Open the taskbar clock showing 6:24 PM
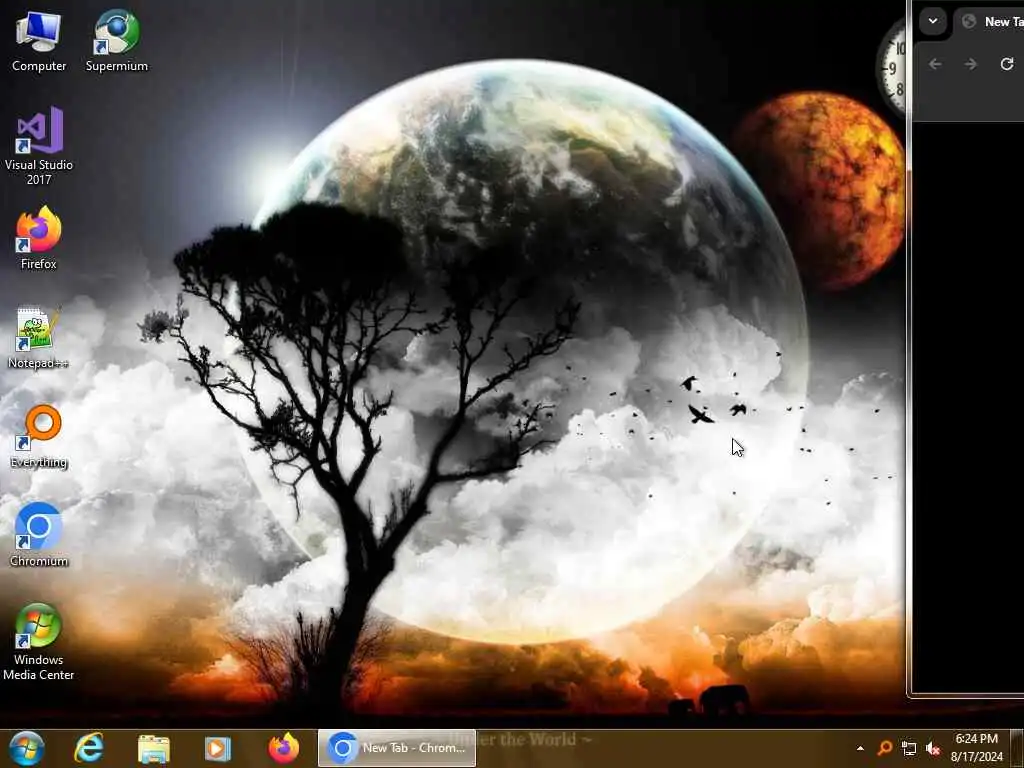This screenshot has height=768, width=1024. click(976, 748)
